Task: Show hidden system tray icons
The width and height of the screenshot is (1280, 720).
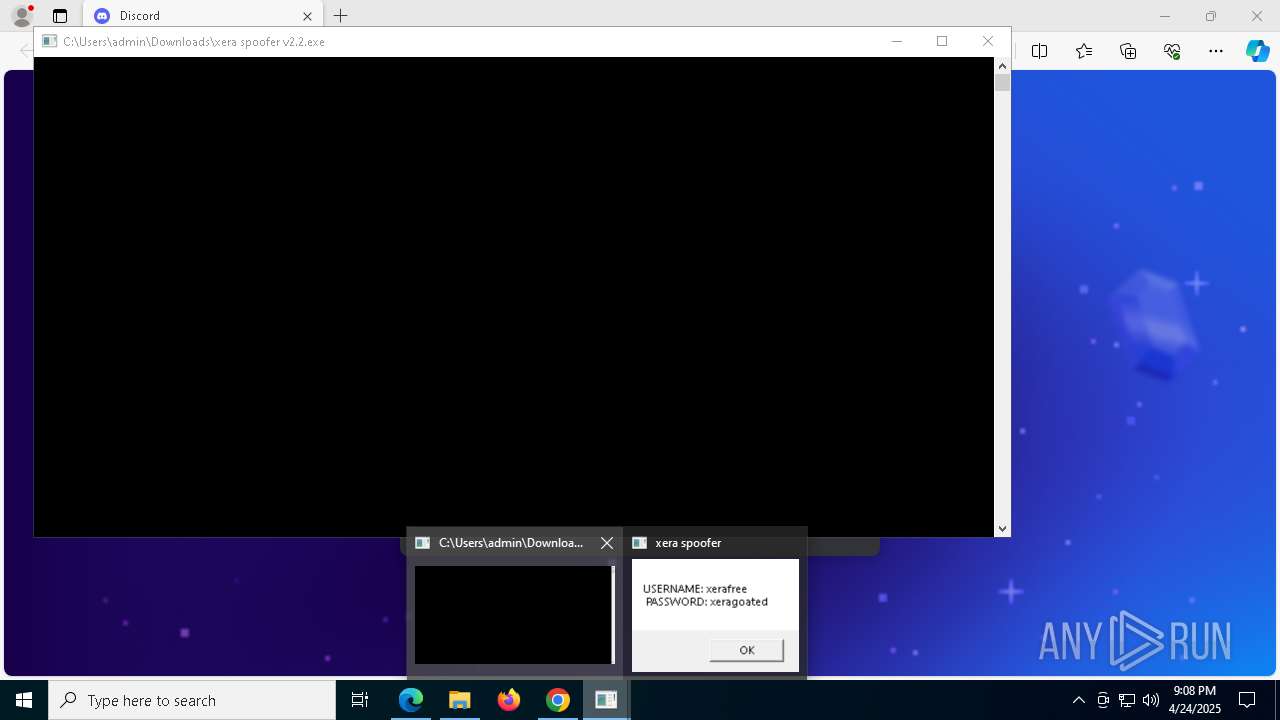Action: pos(1078,700)
